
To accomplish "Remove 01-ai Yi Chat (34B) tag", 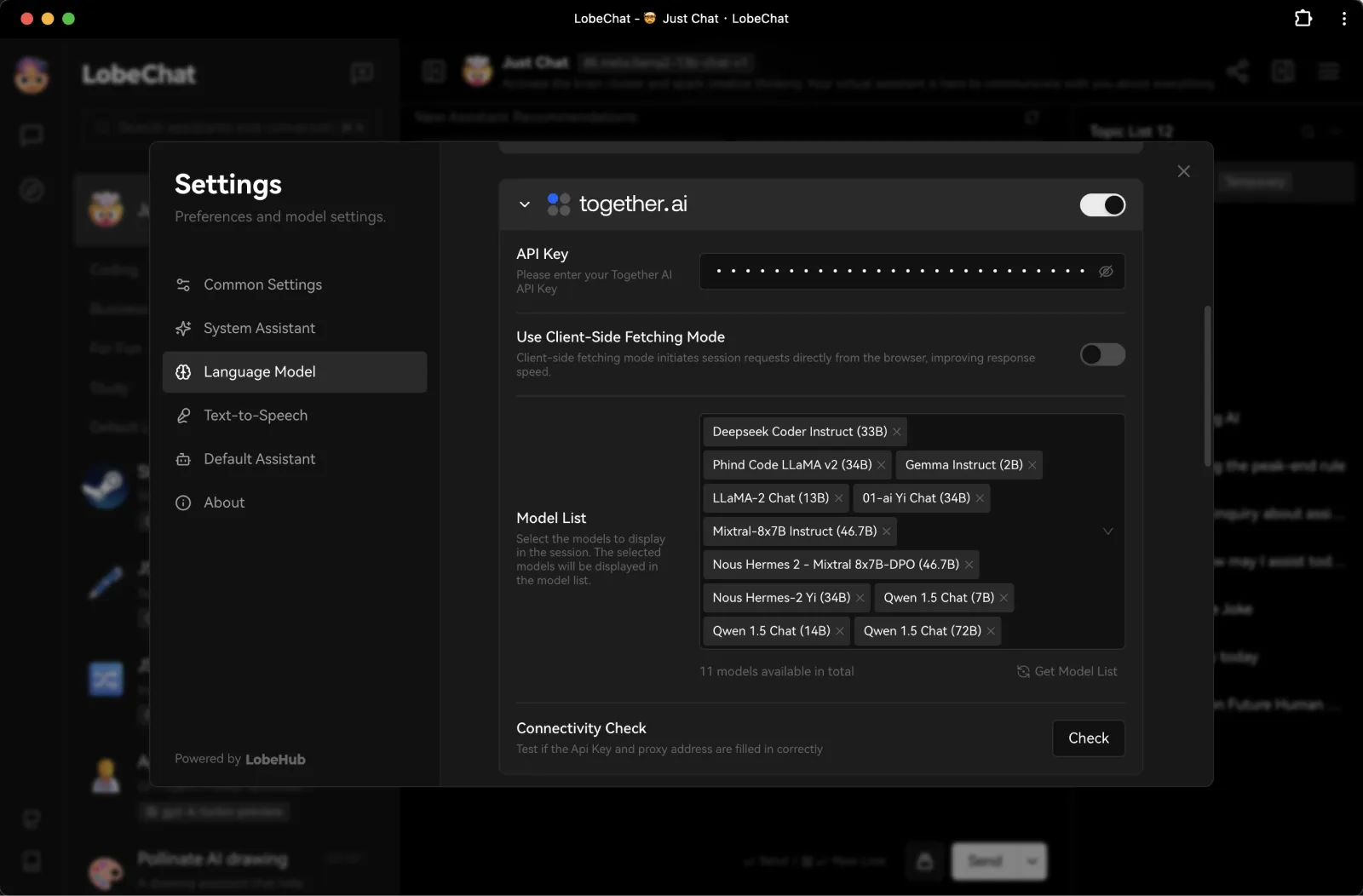I will tap(980, 498).
